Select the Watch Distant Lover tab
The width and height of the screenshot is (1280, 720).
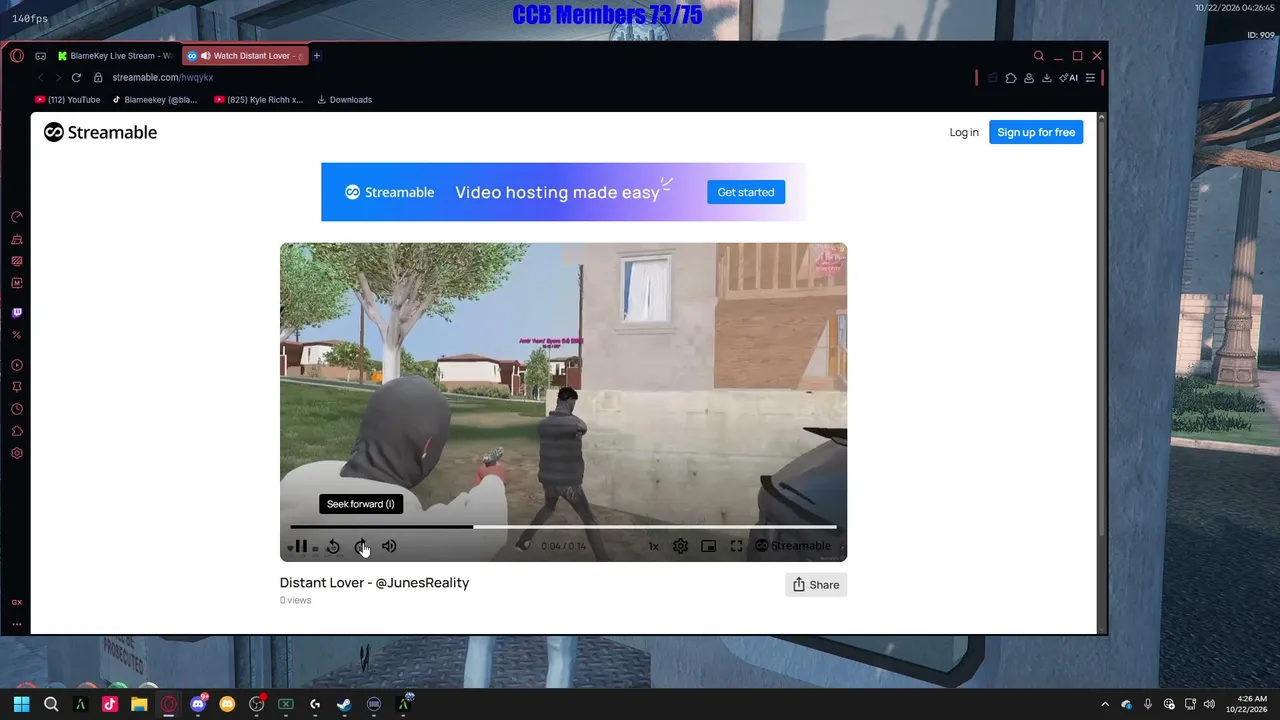point(245,56)
